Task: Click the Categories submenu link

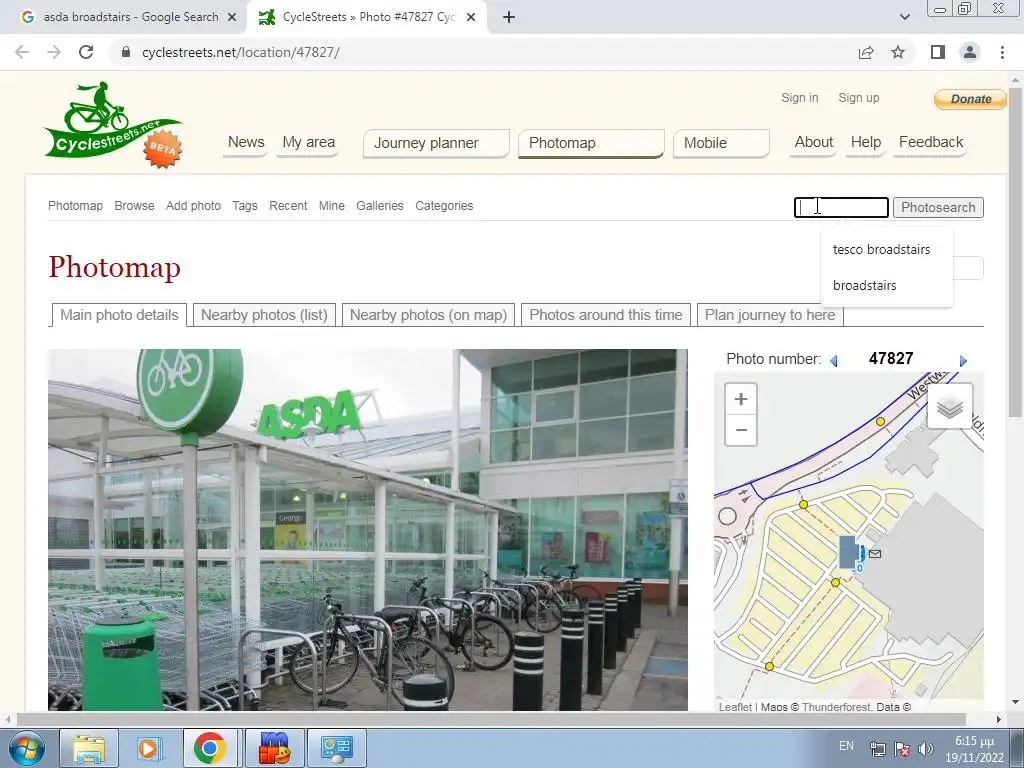Action: coord(444,206)
